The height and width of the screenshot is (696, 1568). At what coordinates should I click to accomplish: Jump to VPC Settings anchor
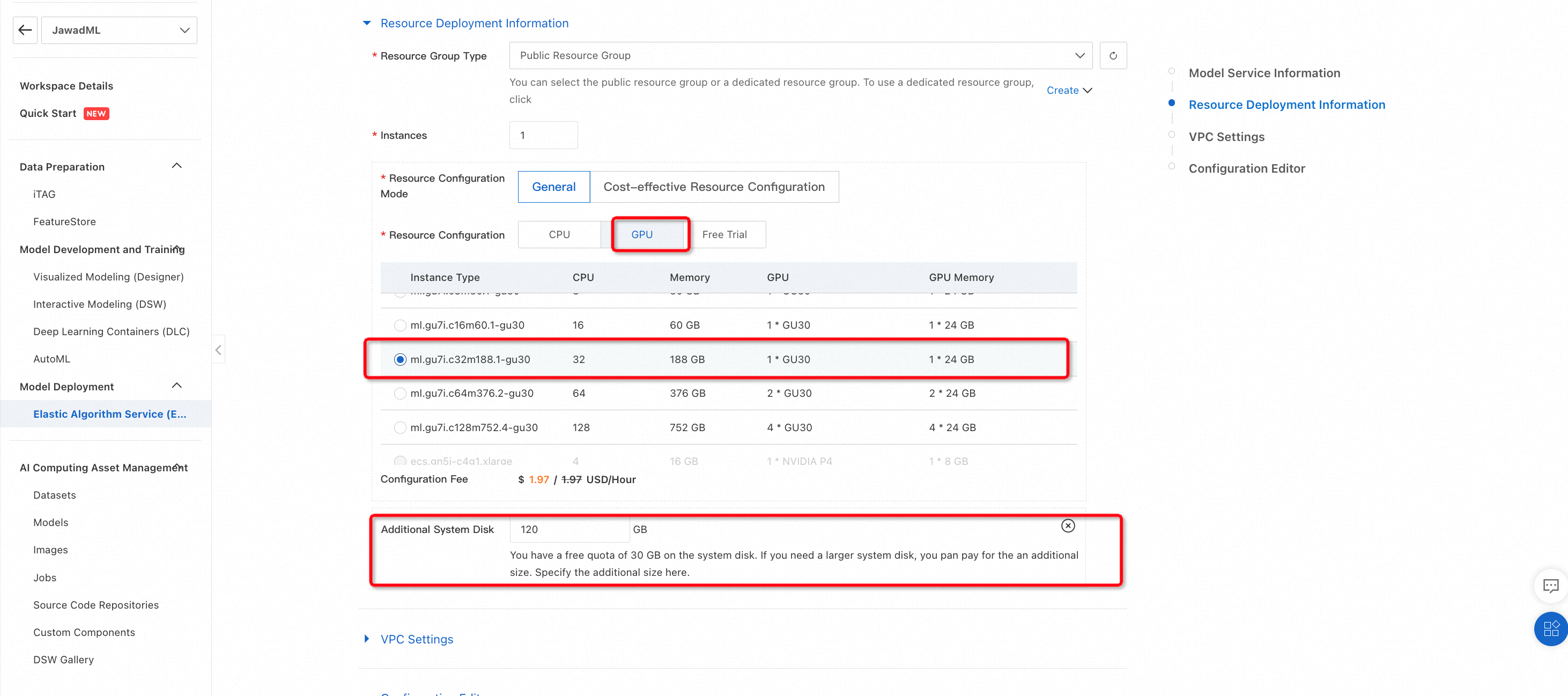[1226, 137]
